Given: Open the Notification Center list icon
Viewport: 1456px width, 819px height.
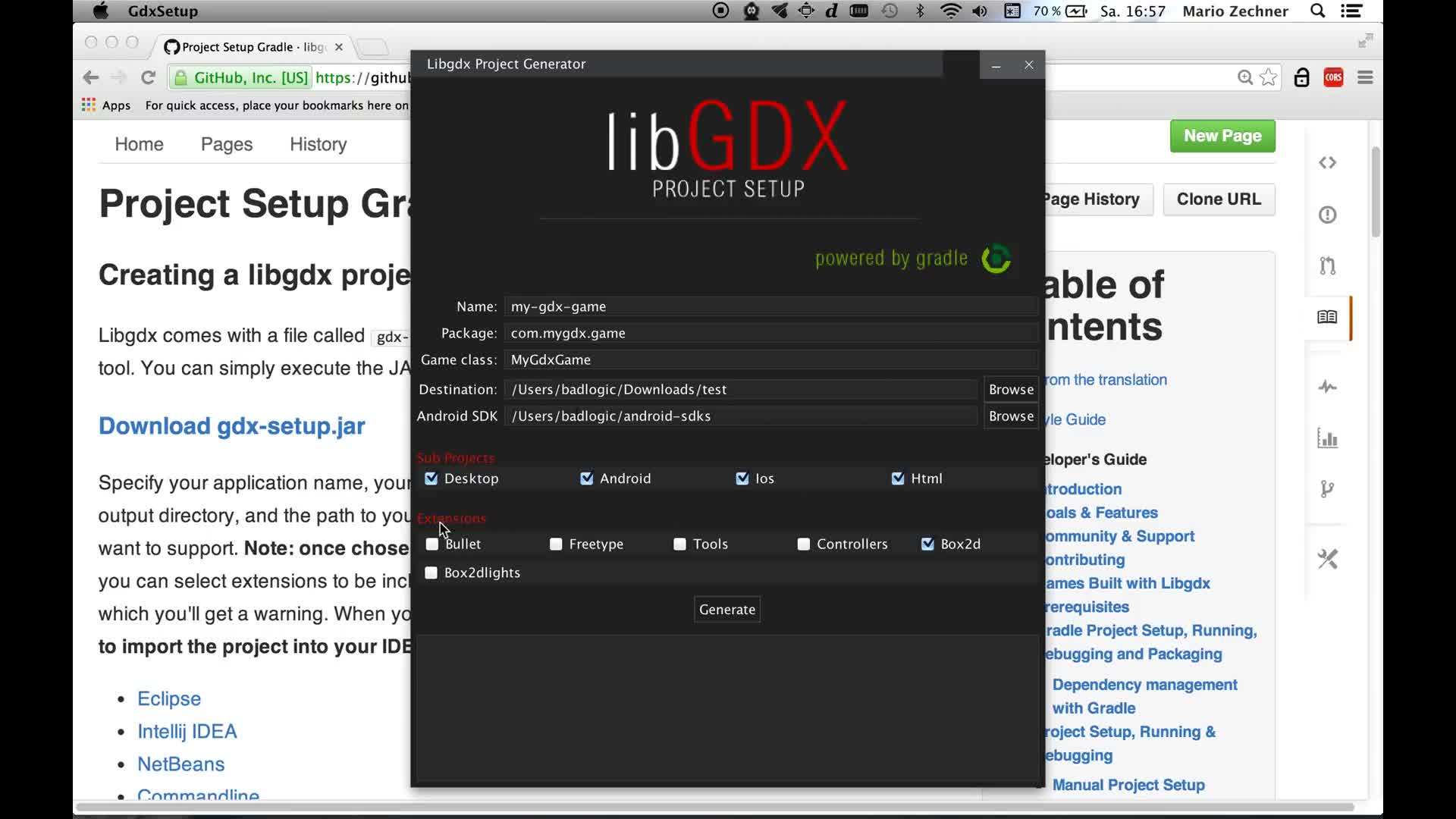Looking at the screenshot, I should [1351, 11].
